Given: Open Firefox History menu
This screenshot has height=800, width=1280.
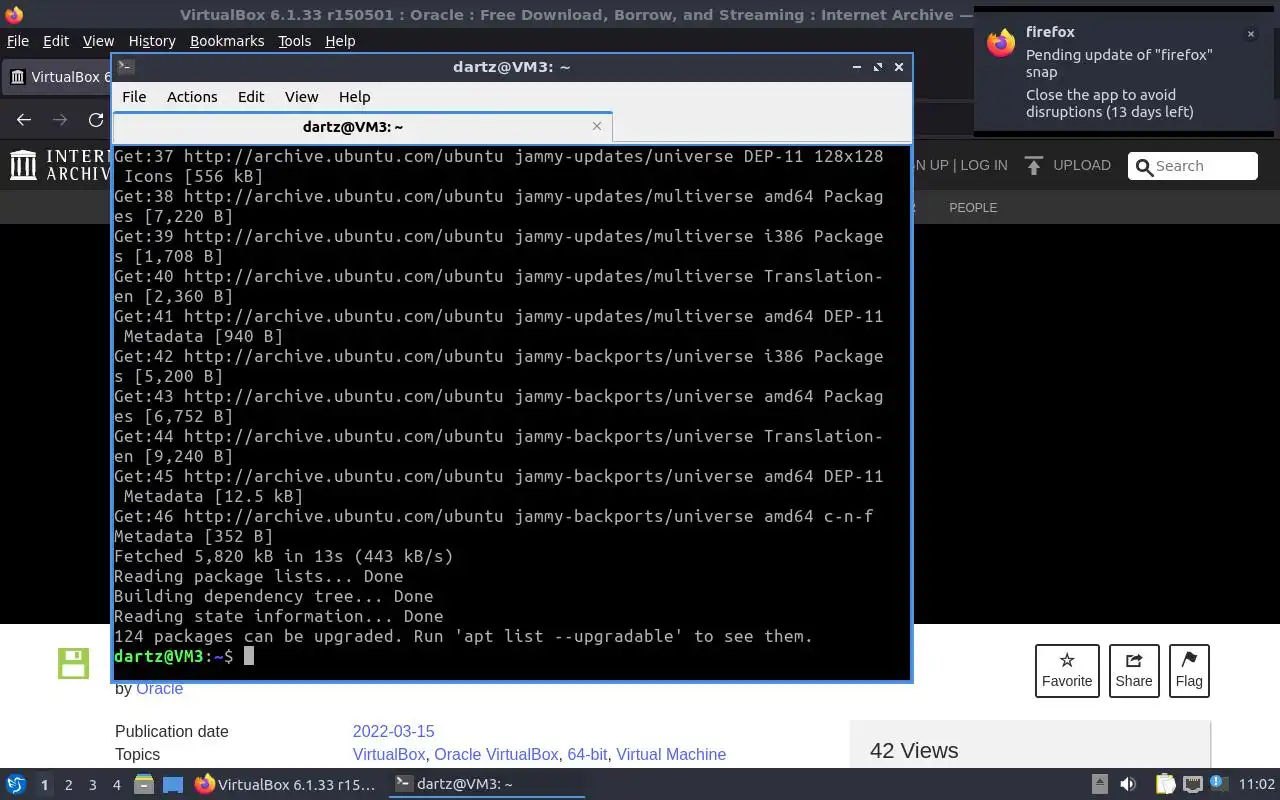Looking at the screenshot, I should 152,41.
